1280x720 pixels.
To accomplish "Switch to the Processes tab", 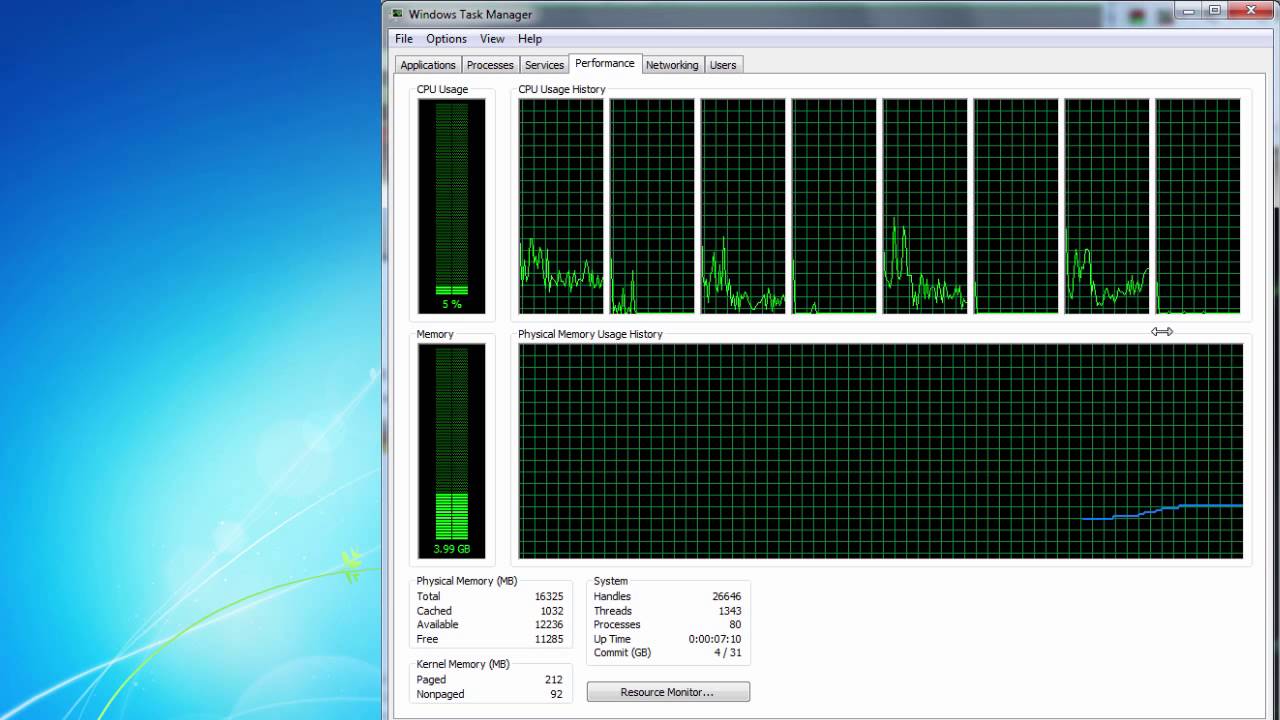I will tap(490, 64).
